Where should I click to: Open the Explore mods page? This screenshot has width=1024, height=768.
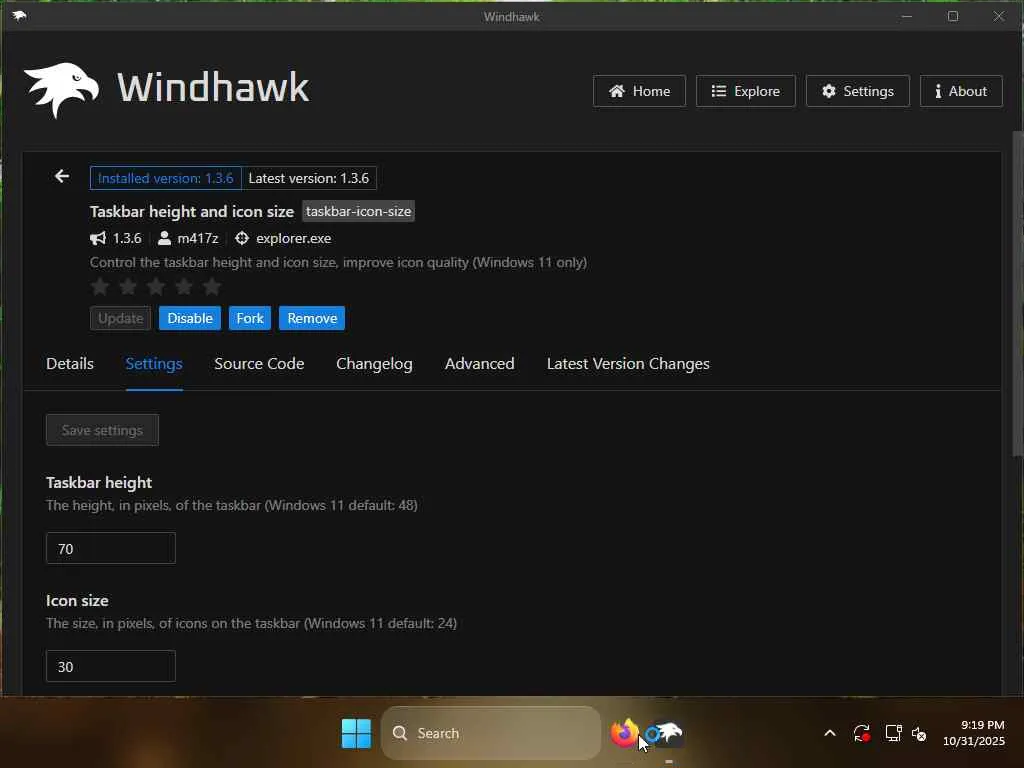click(x=746, y=91)
